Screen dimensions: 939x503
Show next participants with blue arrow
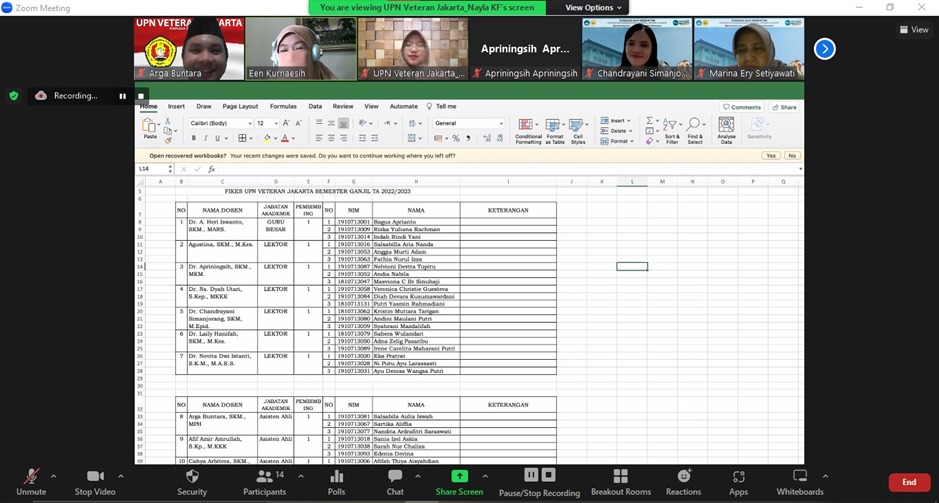coord(824,48)
